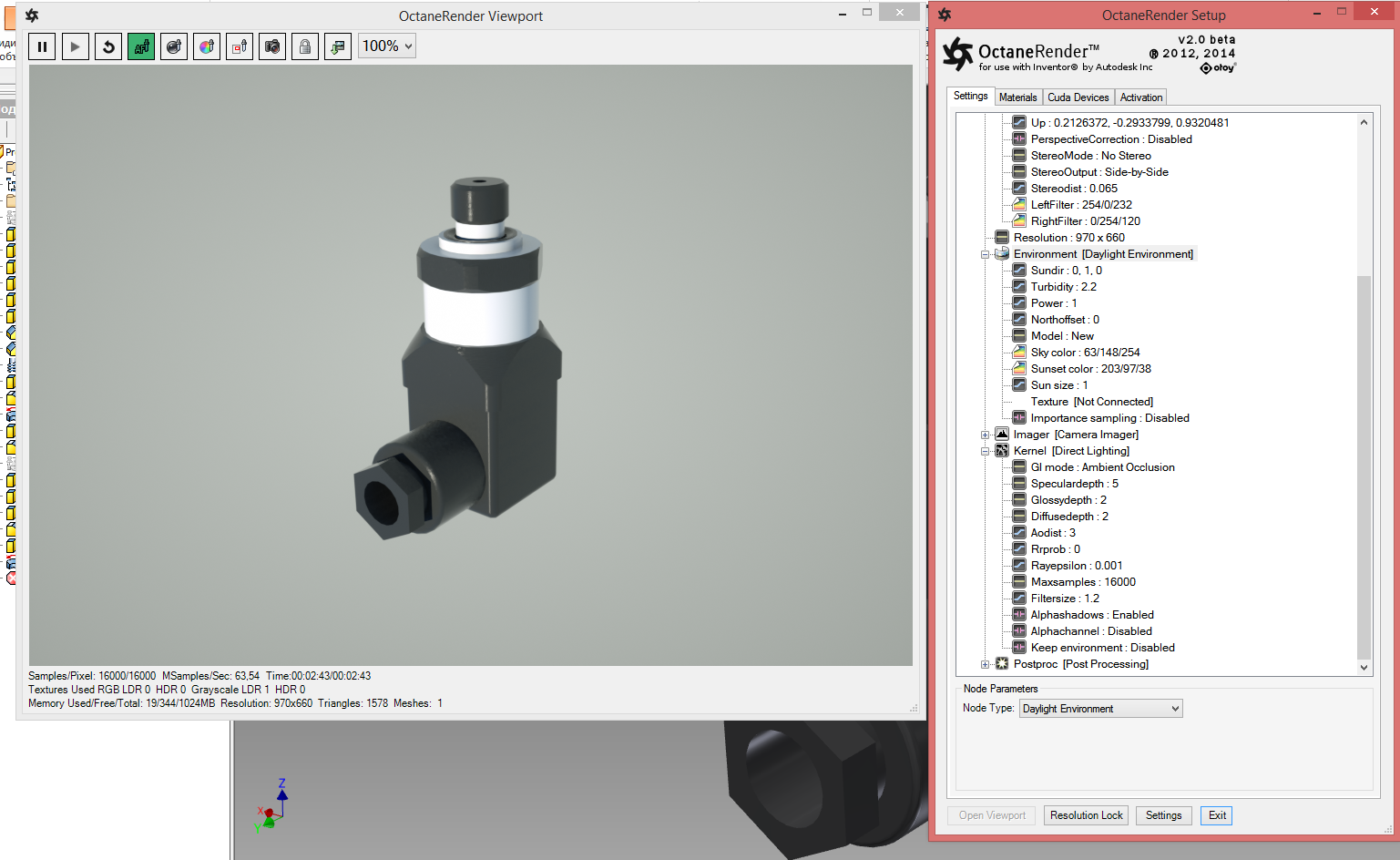Click the Postproc starburst node icon
Screen dimensions: 1400x860
pyautogui.click(x=1002, y=663)
